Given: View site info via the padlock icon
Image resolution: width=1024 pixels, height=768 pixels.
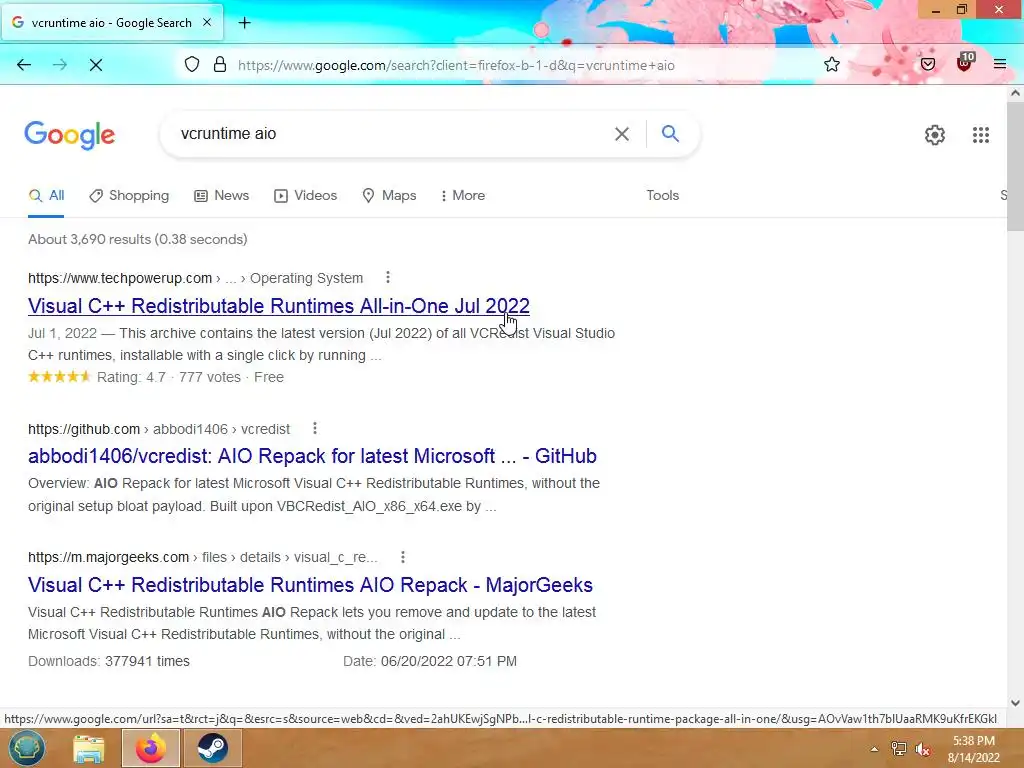Looking at the screenshot, I should point(220,65).
